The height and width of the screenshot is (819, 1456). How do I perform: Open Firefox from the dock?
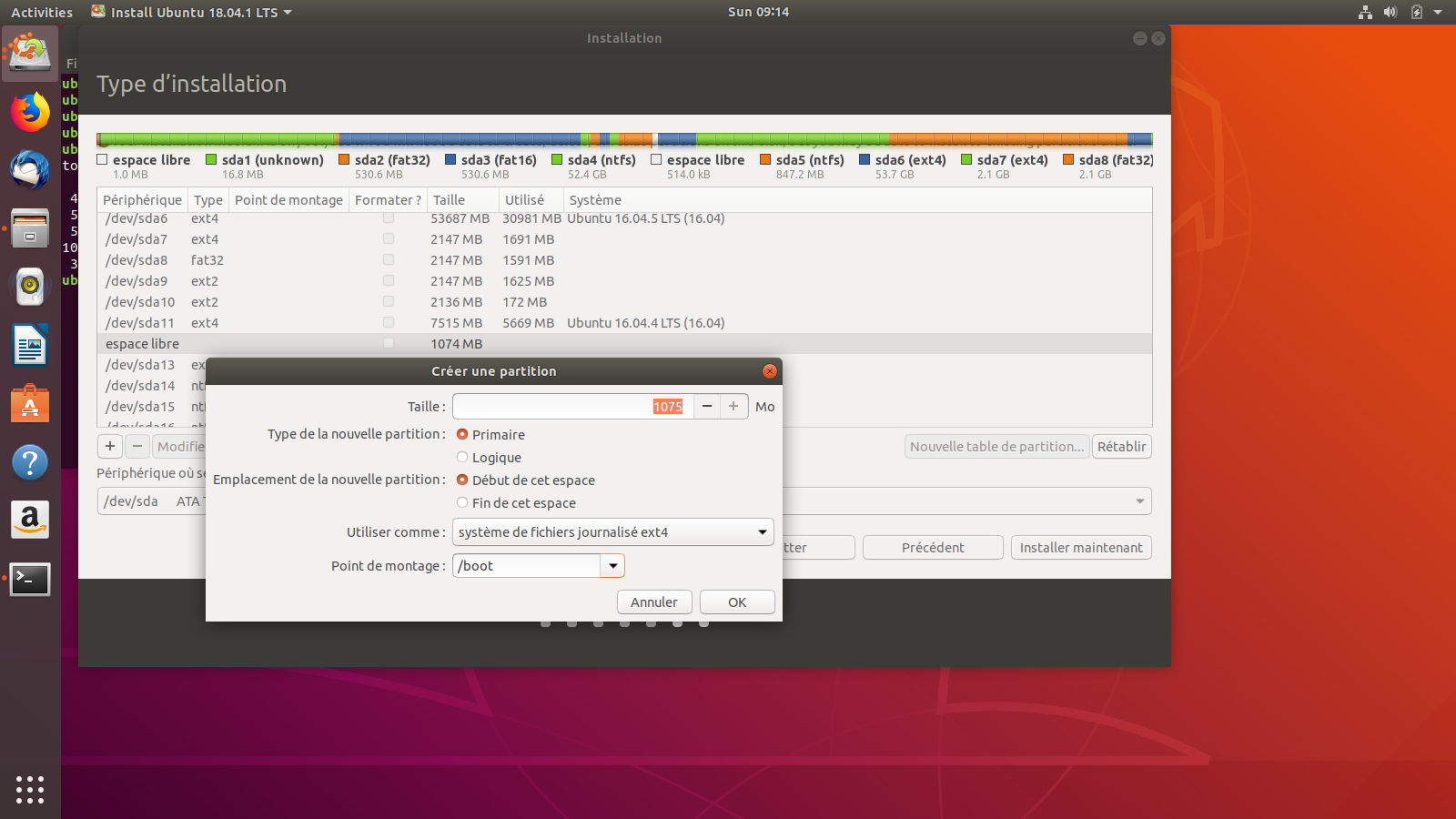point(30,113)
